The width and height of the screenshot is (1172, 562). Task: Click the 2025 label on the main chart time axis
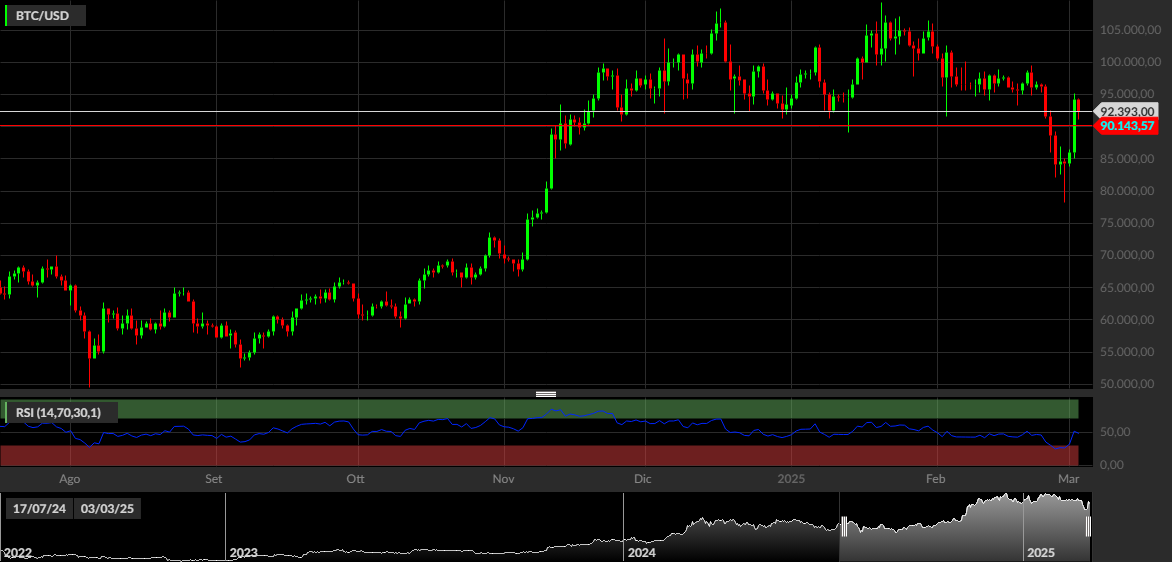789,478
